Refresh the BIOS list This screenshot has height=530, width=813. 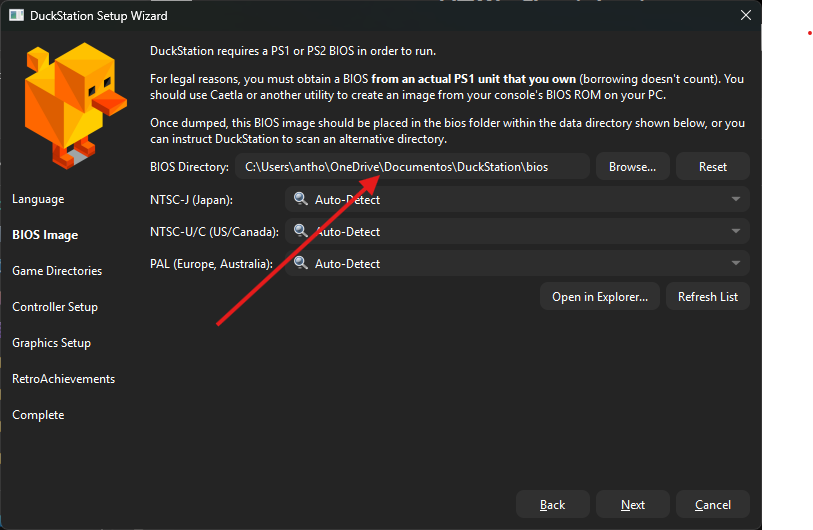pyautogui.click(x=707, y=297)
